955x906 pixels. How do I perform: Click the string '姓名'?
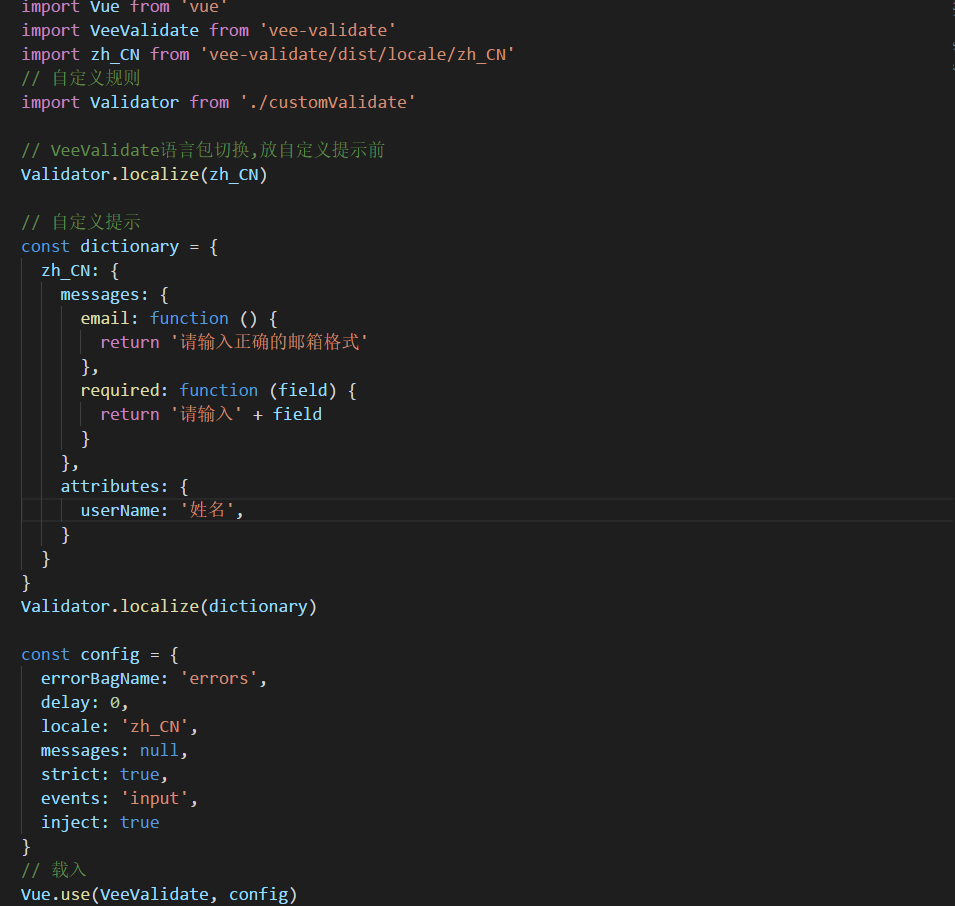pos(208,510)
